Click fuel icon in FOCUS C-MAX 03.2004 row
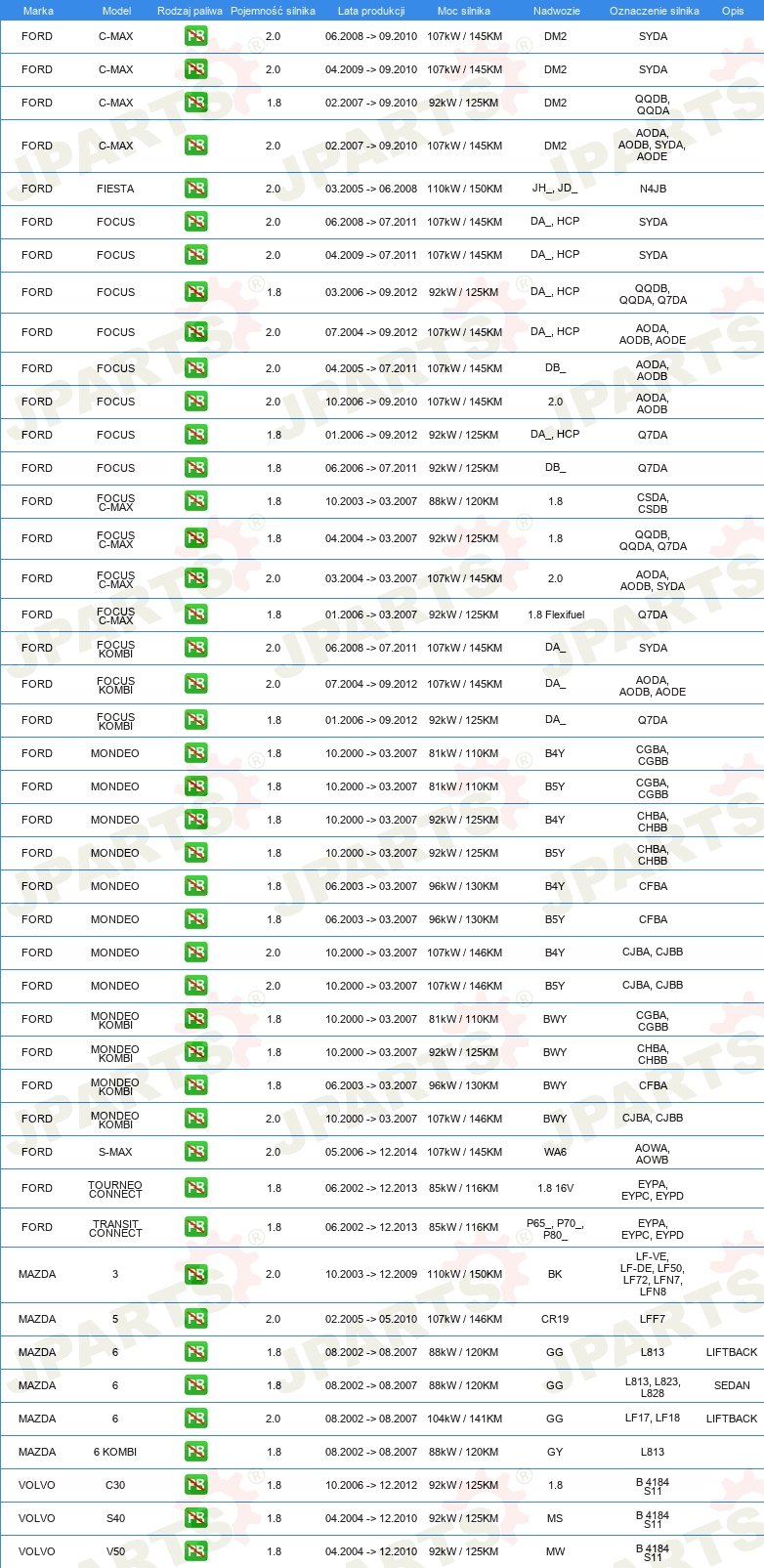 [195, 578]
